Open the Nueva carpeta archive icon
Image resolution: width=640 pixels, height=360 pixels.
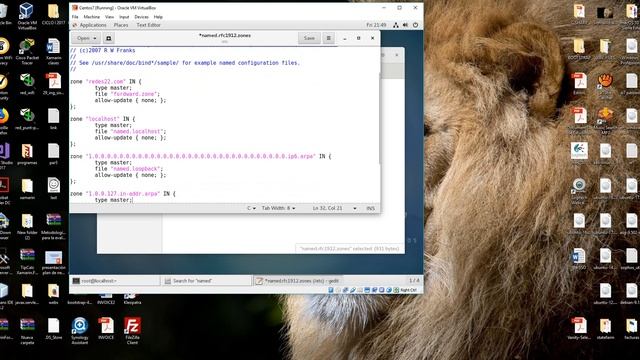coord(27,330)
